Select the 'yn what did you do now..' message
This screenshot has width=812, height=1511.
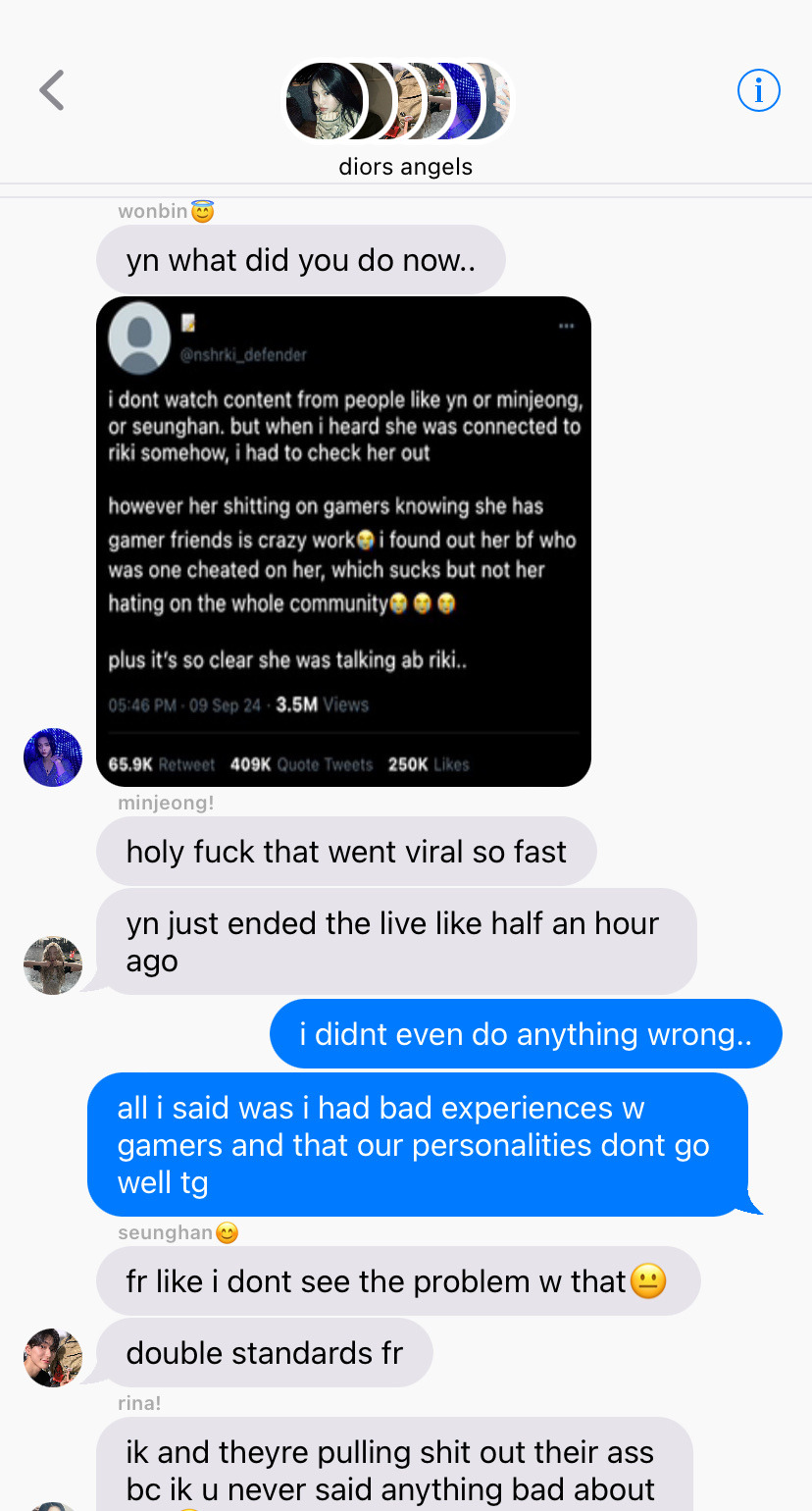[301, 260]
